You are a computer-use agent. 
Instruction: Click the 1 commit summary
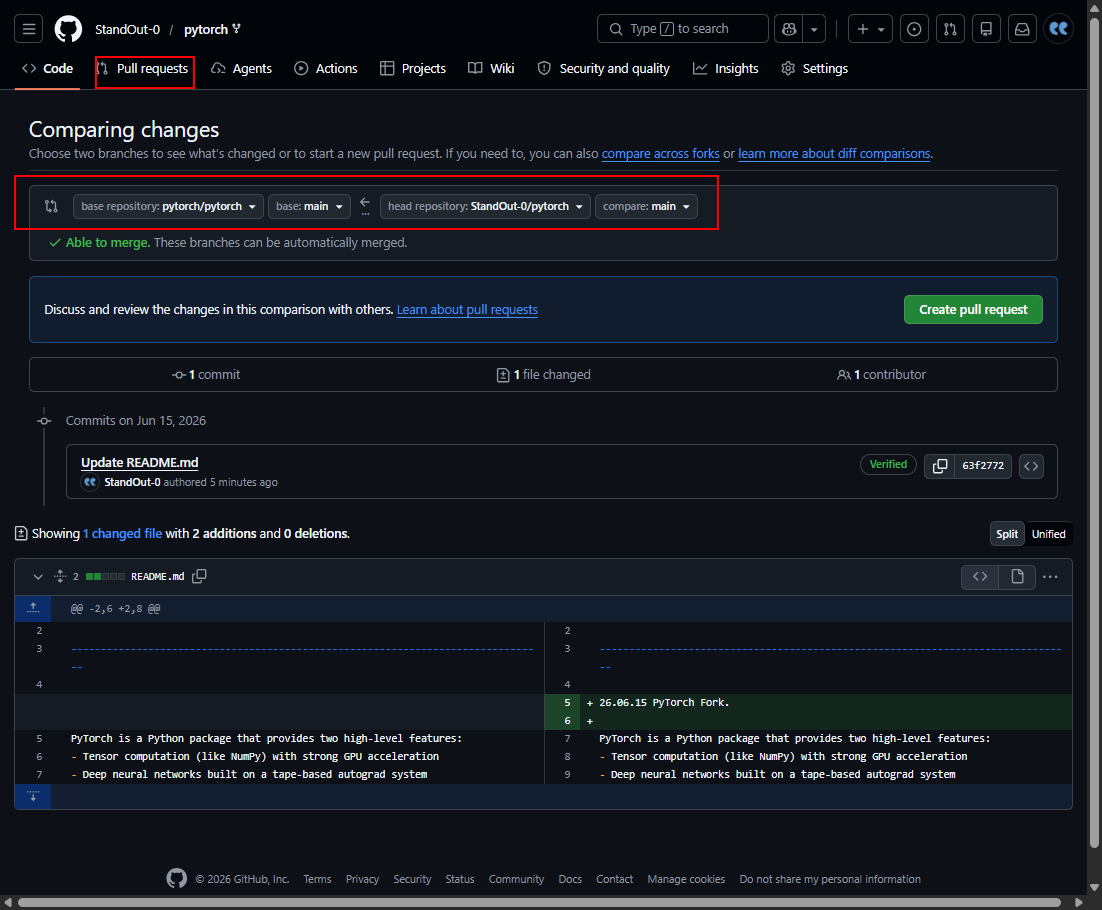click(x=206, y=375)
